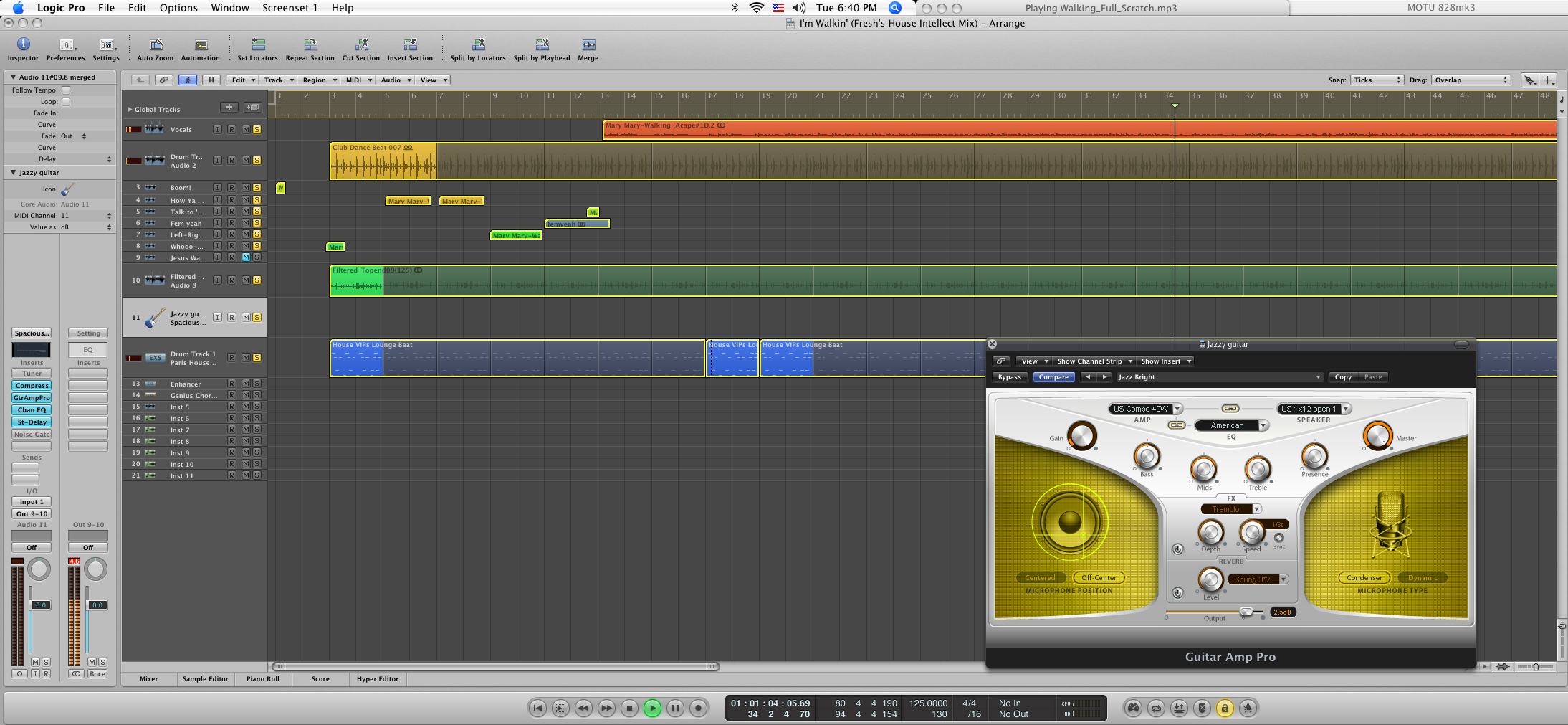Click the Bypass button in plugin
The image size is (1568, 725).
coord(1010,377)
